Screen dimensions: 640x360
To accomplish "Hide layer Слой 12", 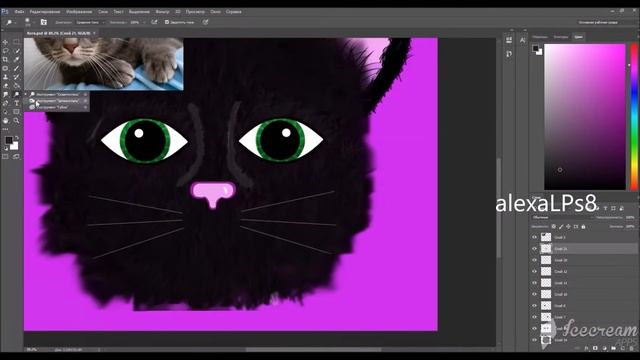I will (x=534, y=271).
